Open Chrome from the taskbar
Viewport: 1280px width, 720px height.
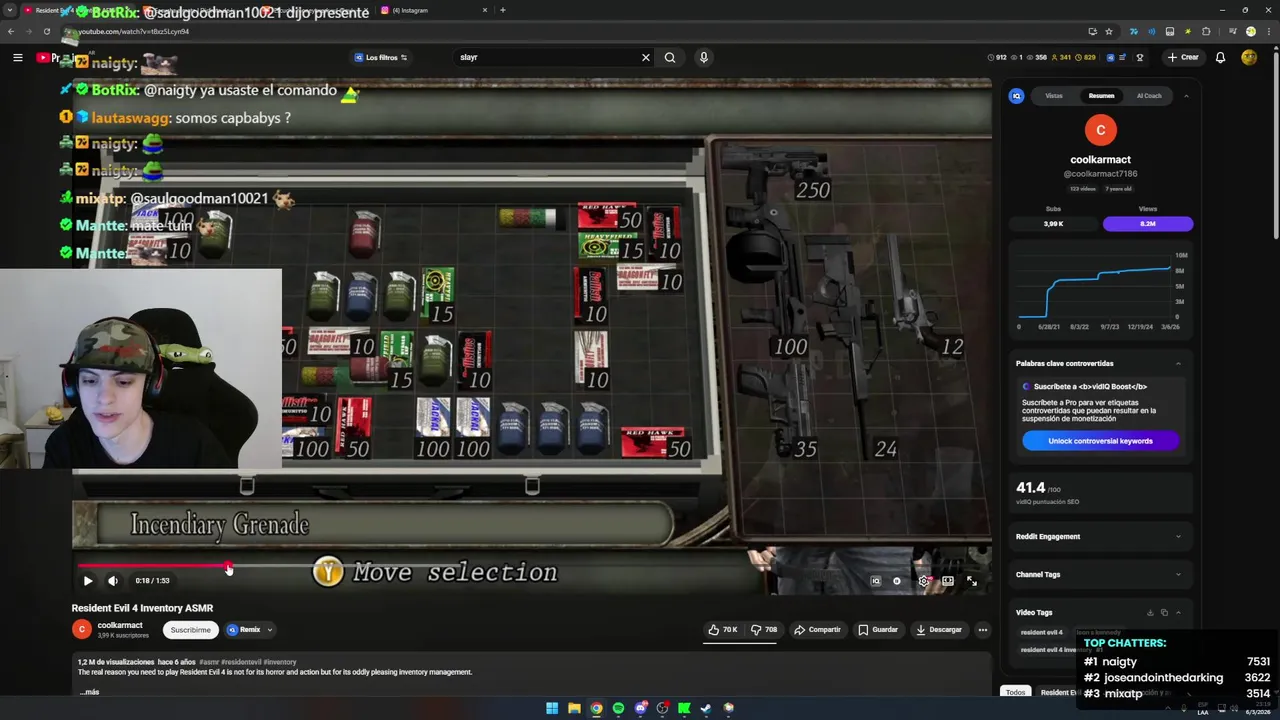596,708
